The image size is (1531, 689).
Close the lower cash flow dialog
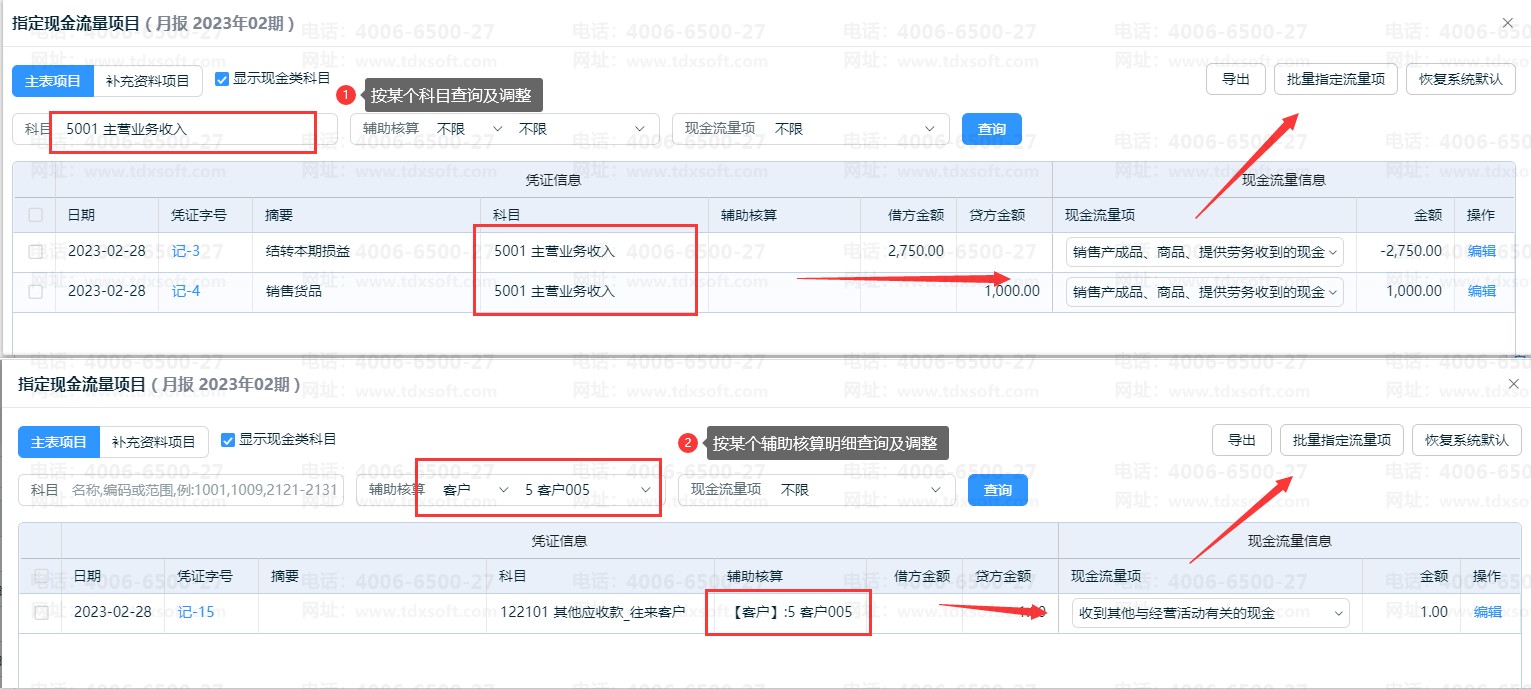pos(1513,384)
